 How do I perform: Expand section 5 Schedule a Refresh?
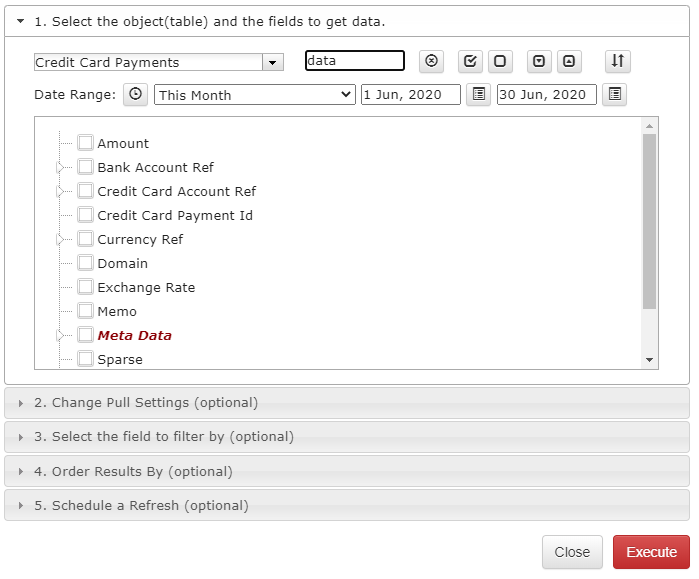tap(347, 505)
